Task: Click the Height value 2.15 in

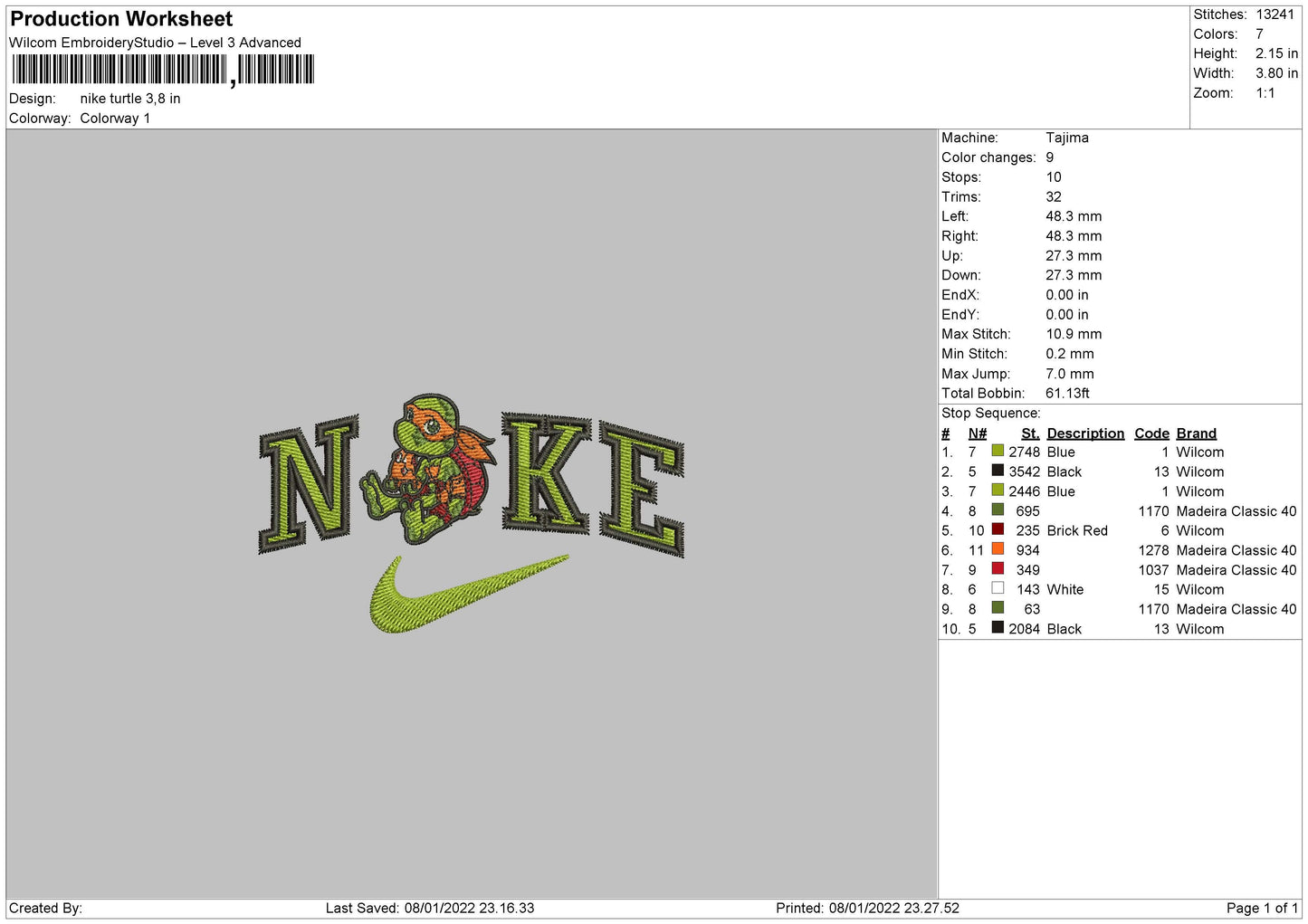Action: pyautogui.click(x=1276, y=54)
